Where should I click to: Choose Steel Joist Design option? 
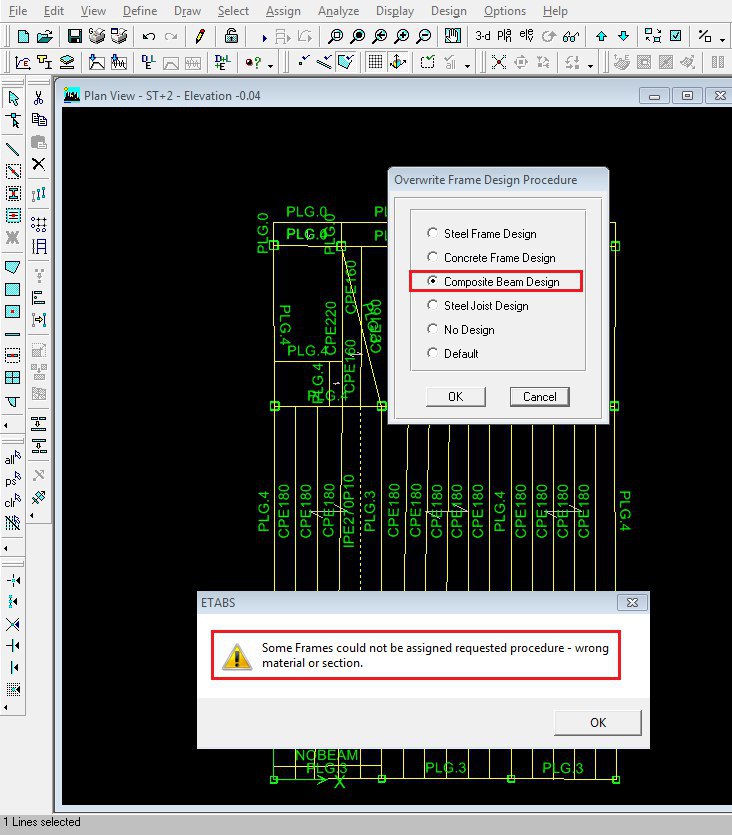(478, 306)
